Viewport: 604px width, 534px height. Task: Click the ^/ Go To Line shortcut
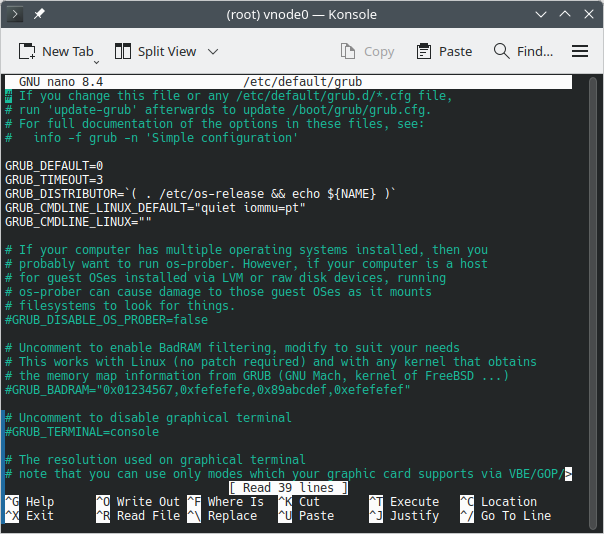(x=505, y=516)
